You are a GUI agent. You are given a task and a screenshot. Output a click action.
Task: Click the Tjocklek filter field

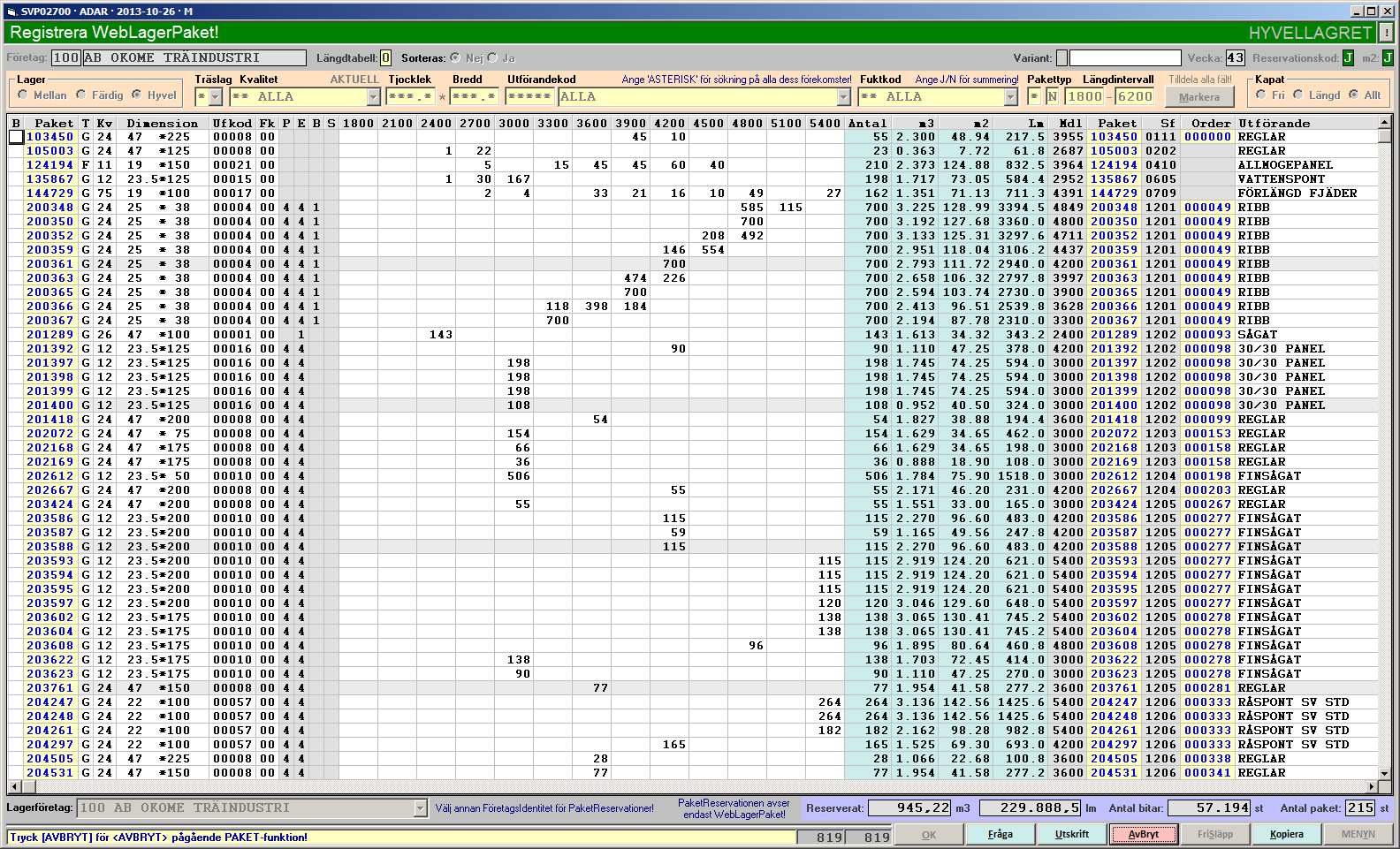pos(410,96)
